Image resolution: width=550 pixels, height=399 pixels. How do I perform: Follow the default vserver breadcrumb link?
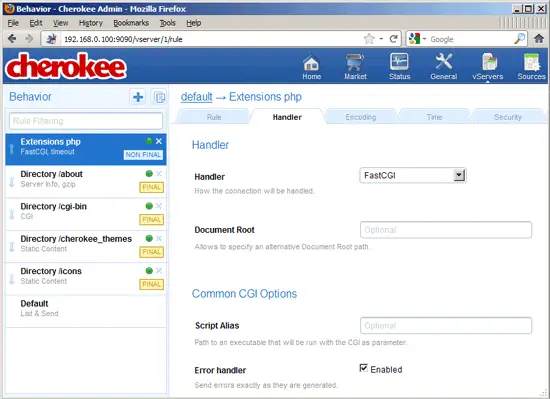[196, 97]
